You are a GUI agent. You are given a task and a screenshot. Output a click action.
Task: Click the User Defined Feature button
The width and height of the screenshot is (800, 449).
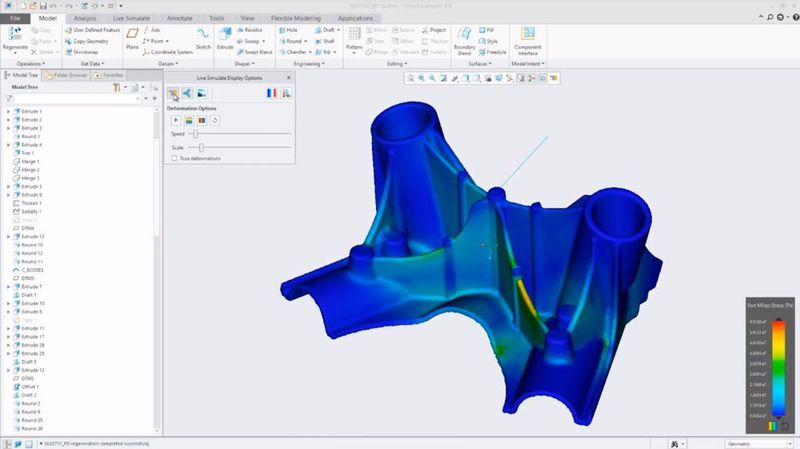click(x=92, y=30)
